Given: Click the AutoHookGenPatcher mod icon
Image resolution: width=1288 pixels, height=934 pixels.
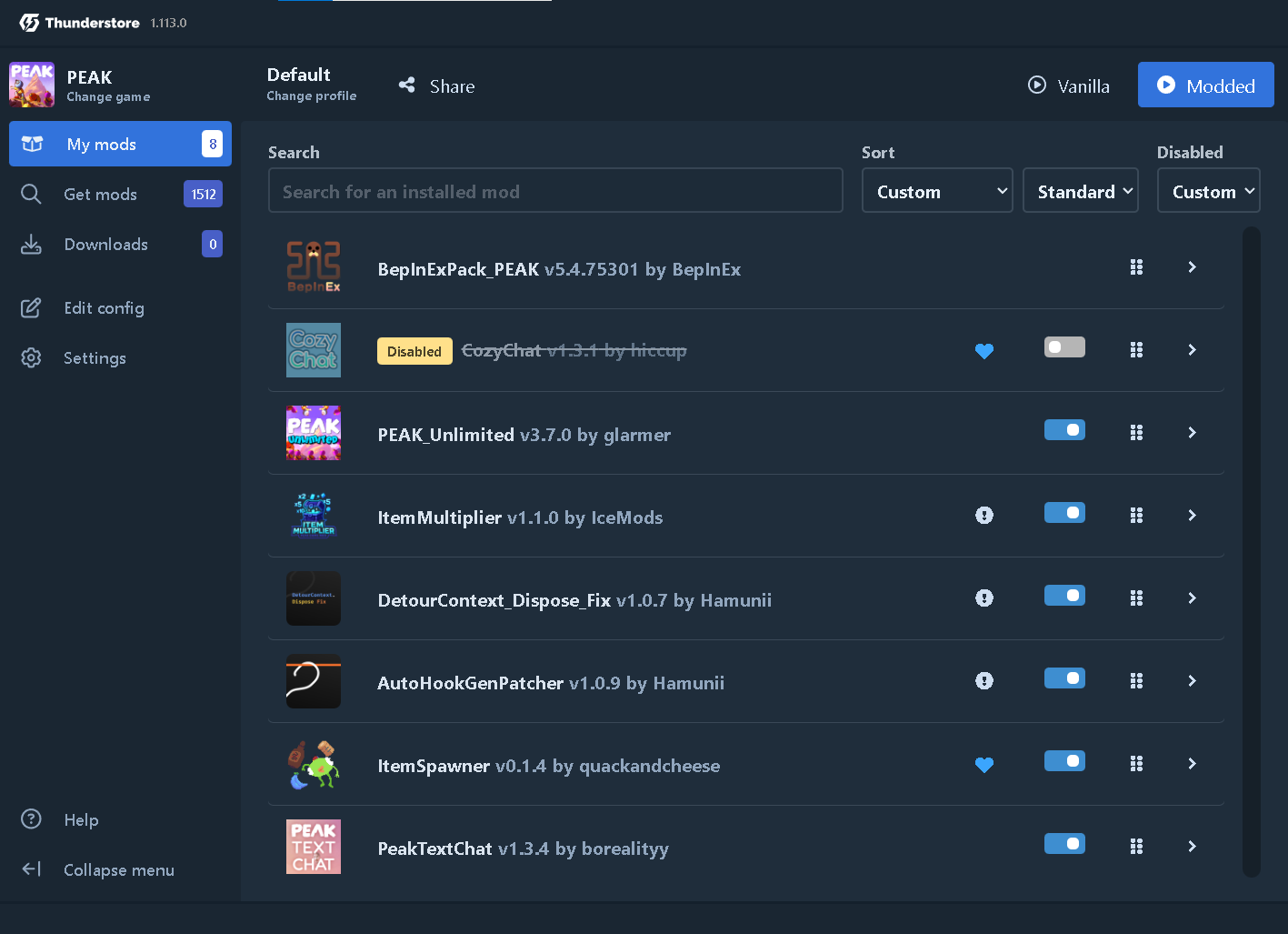Looking at the screenshot, I should pos(314,681).
